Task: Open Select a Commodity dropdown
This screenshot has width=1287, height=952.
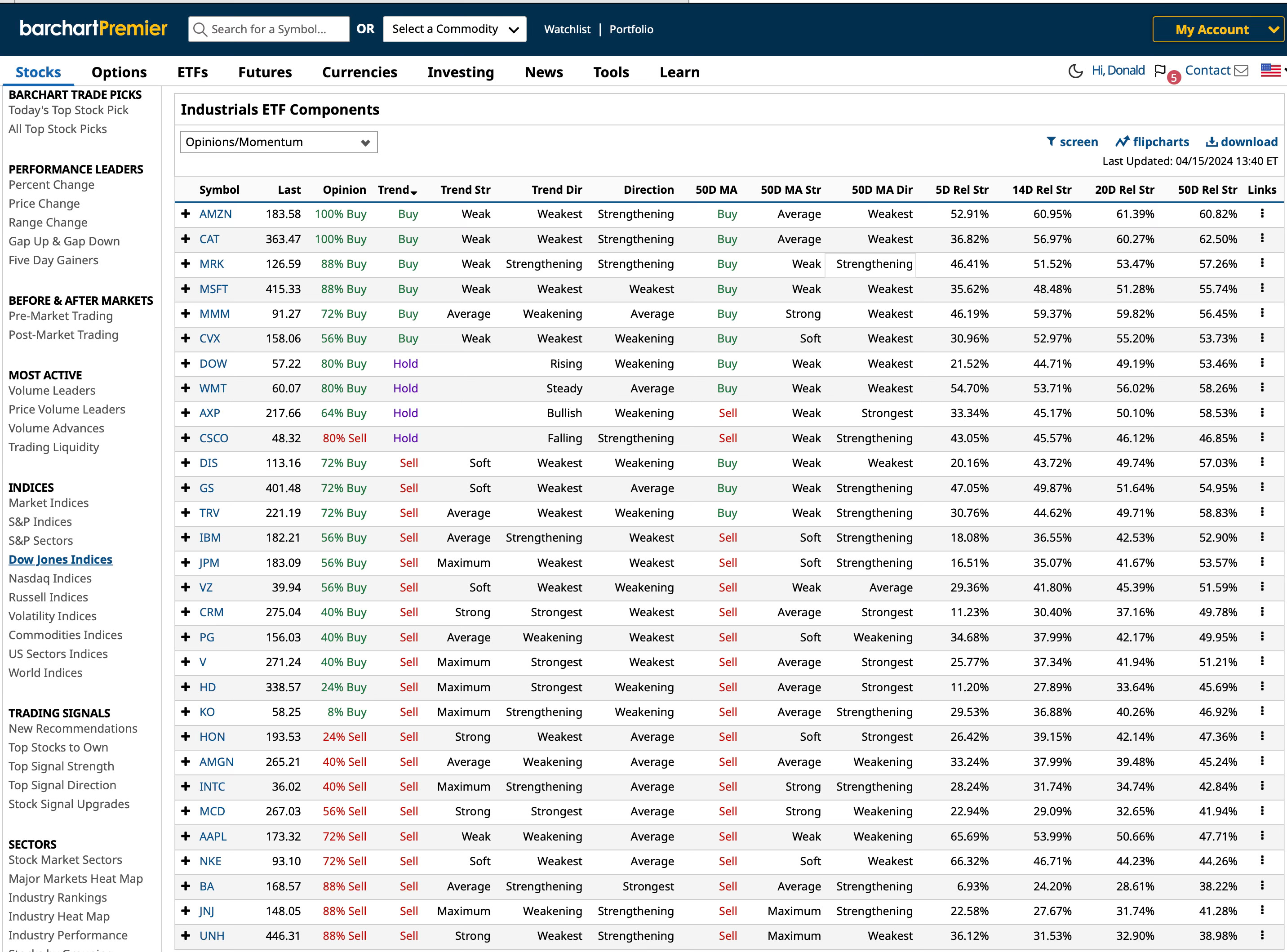Action: click(455, 29)
